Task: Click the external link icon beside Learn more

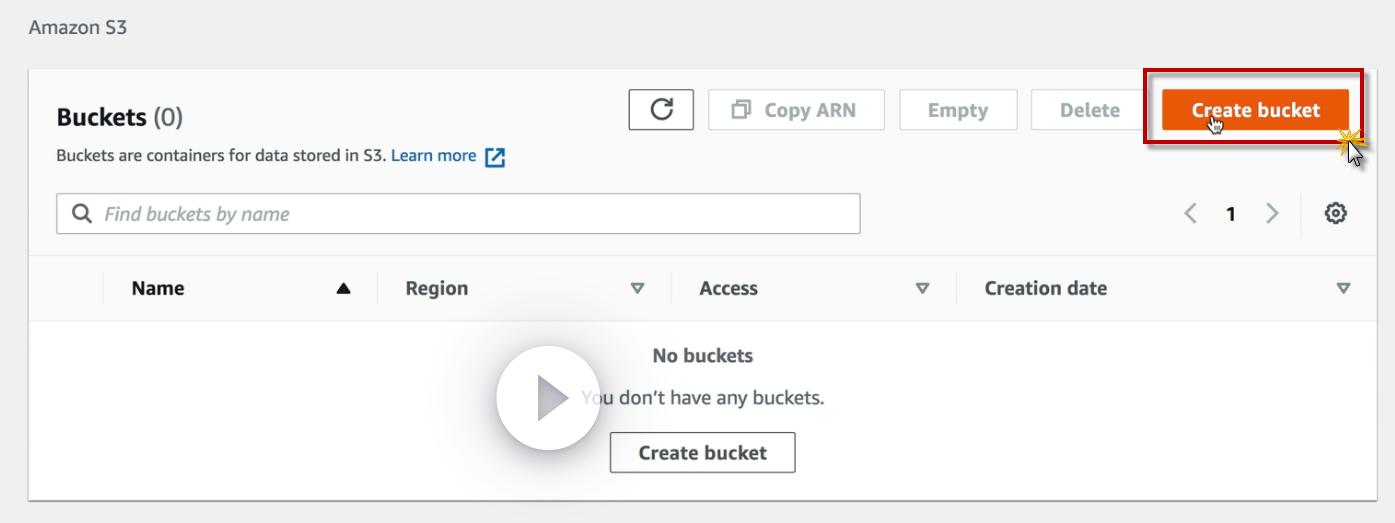Action: pyautogui.click(x=495, y=157)
